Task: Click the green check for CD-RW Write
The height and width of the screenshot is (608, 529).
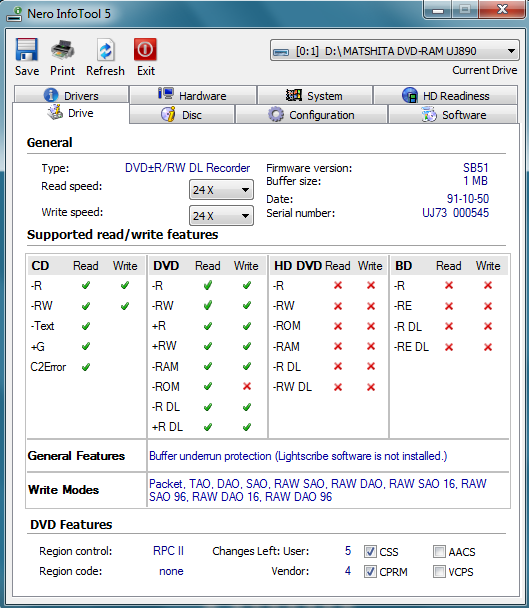Action: (124, 306)
